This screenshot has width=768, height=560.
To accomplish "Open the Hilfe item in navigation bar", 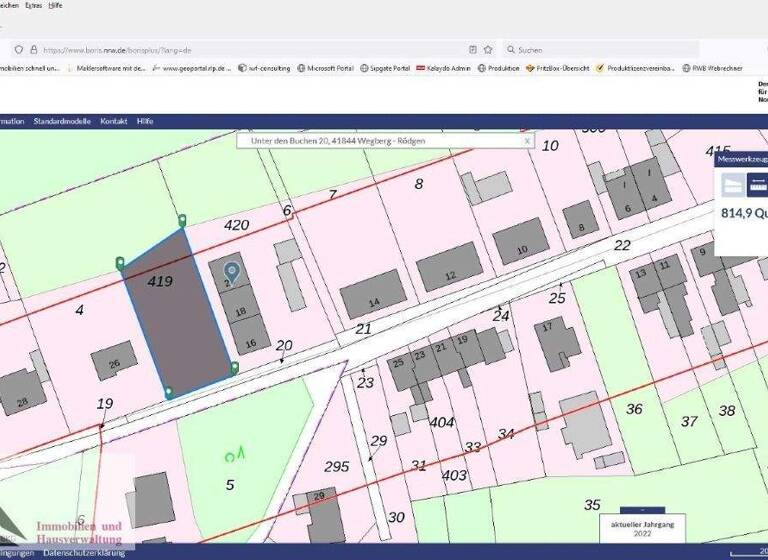I will click(x=145, y=120).
